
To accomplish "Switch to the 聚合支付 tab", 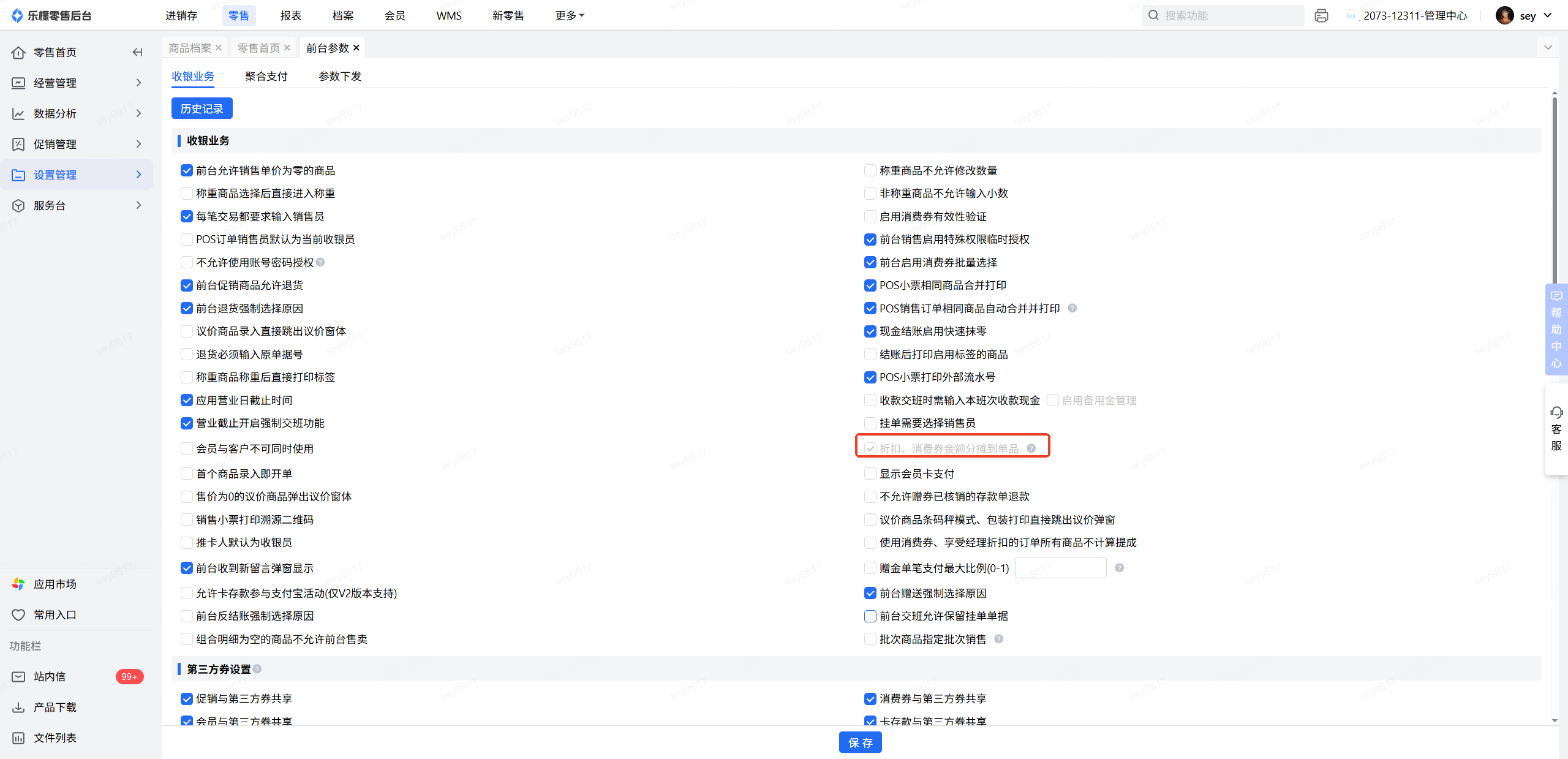I will pyautogui.click(x=266, y=76).
